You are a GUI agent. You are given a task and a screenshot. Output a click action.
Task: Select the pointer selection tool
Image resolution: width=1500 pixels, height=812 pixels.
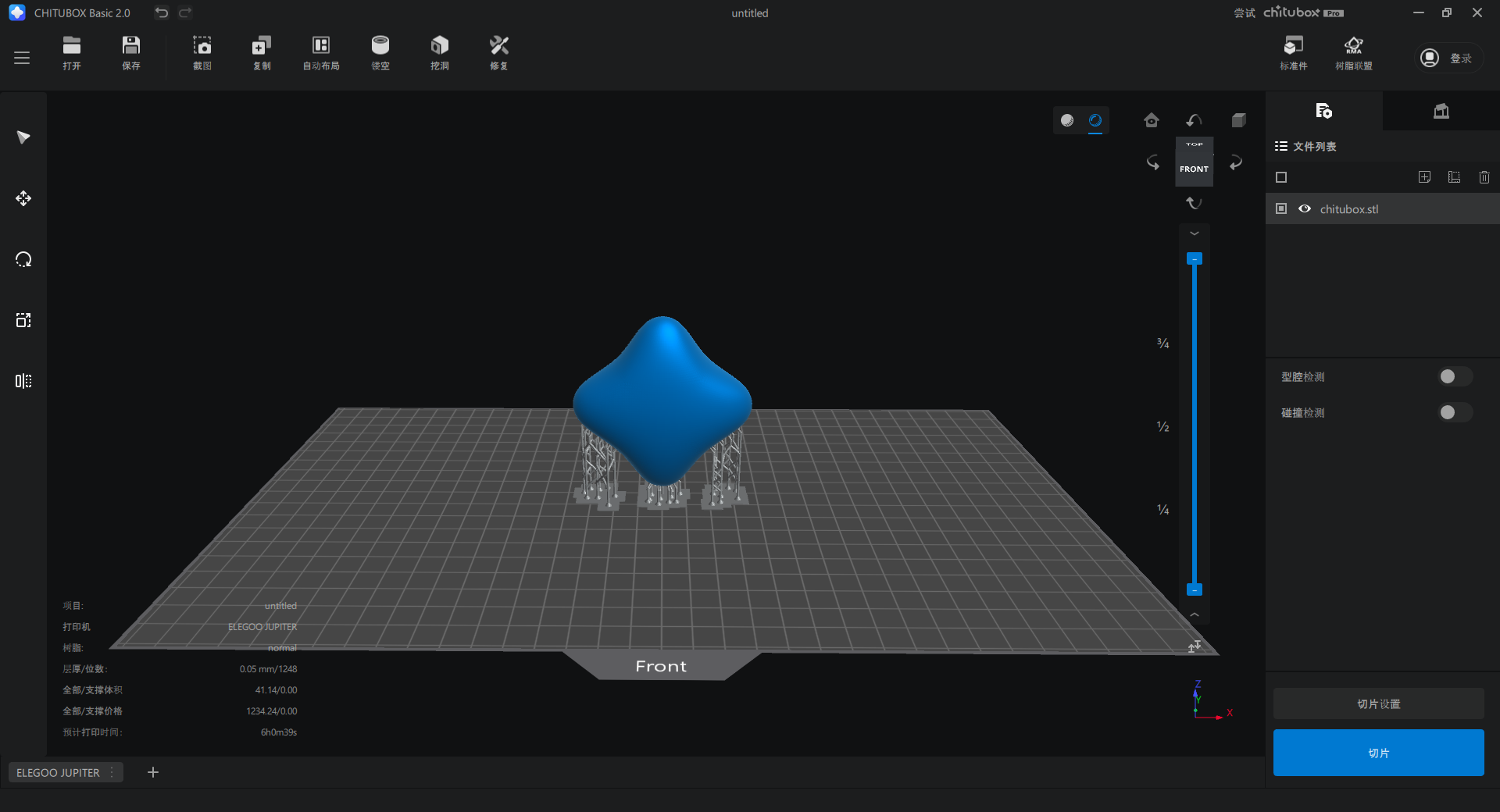point(23,137)
